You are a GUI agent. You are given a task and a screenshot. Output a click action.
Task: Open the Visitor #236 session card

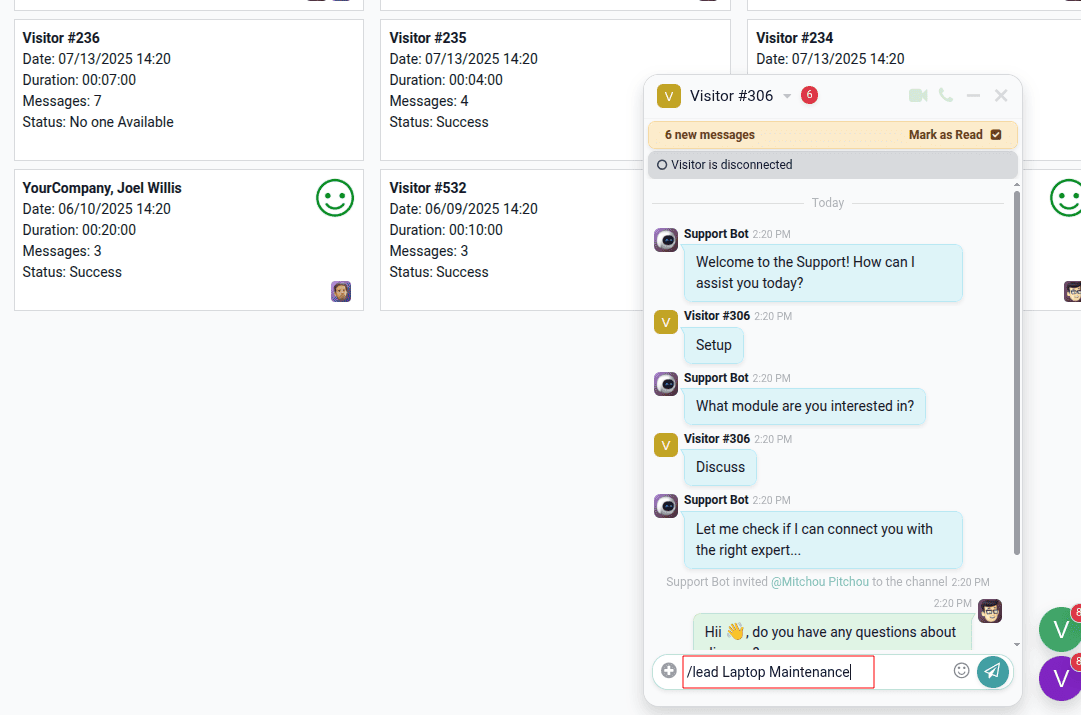pos(189,89)
